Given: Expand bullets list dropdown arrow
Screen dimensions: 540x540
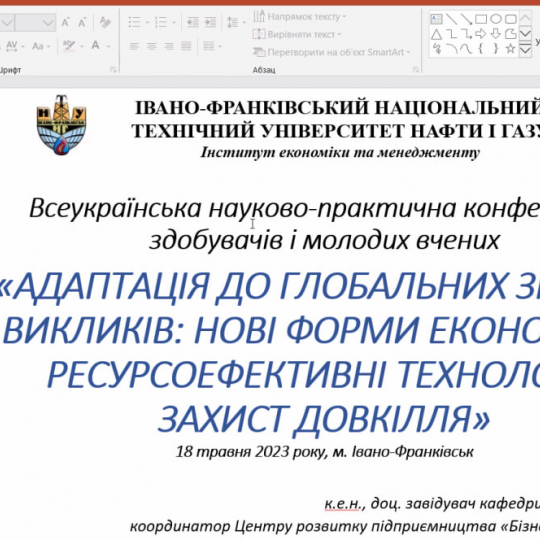Looking at the screenshot, I should coord(147,23).
